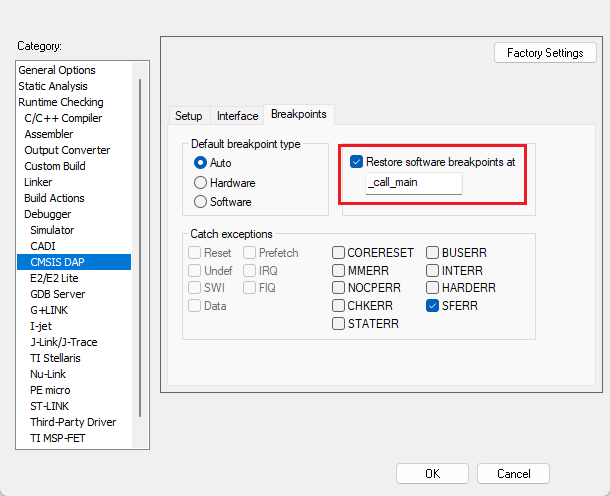Image resolution: width=610 pixels, height=496 pixels.
Task: Open Build Actions category
Action: (x=74, y=198)
